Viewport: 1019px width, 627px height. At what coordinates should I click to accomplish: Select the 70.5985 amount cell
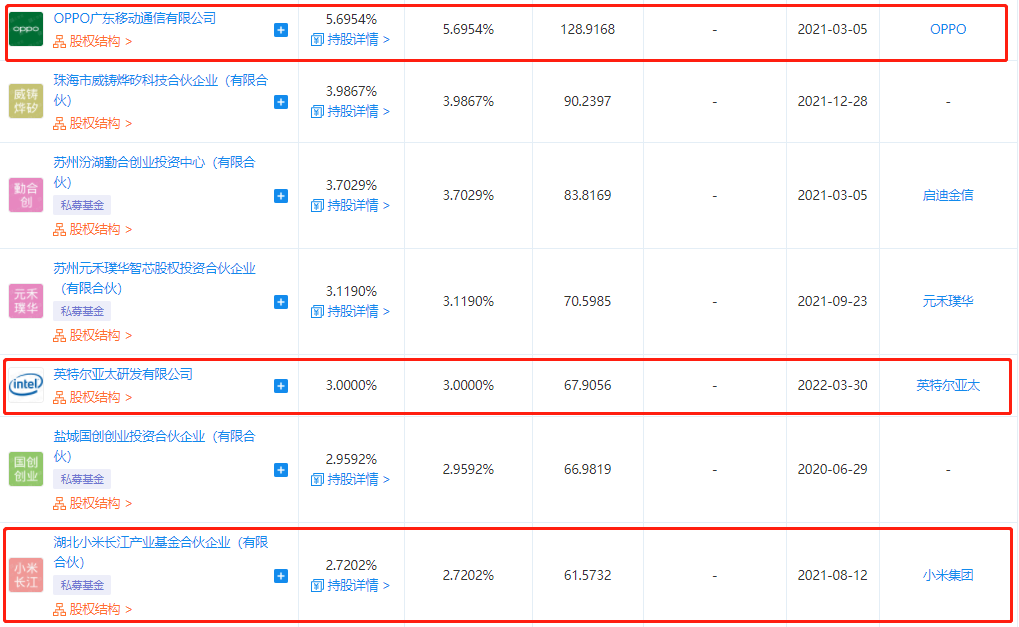click(587, 301)
